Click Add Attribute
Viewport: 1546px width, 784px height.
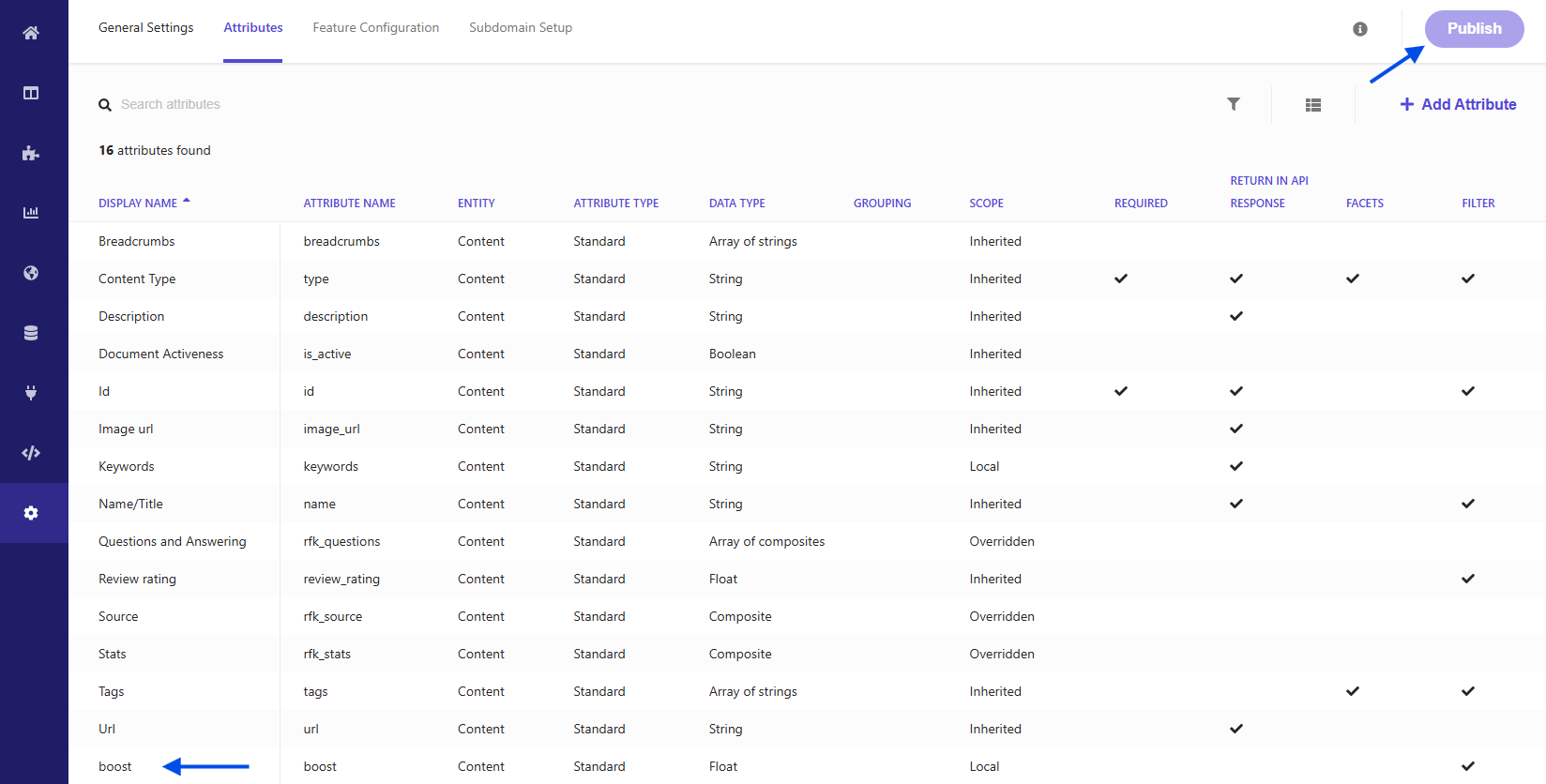(x=1458, y=104)
